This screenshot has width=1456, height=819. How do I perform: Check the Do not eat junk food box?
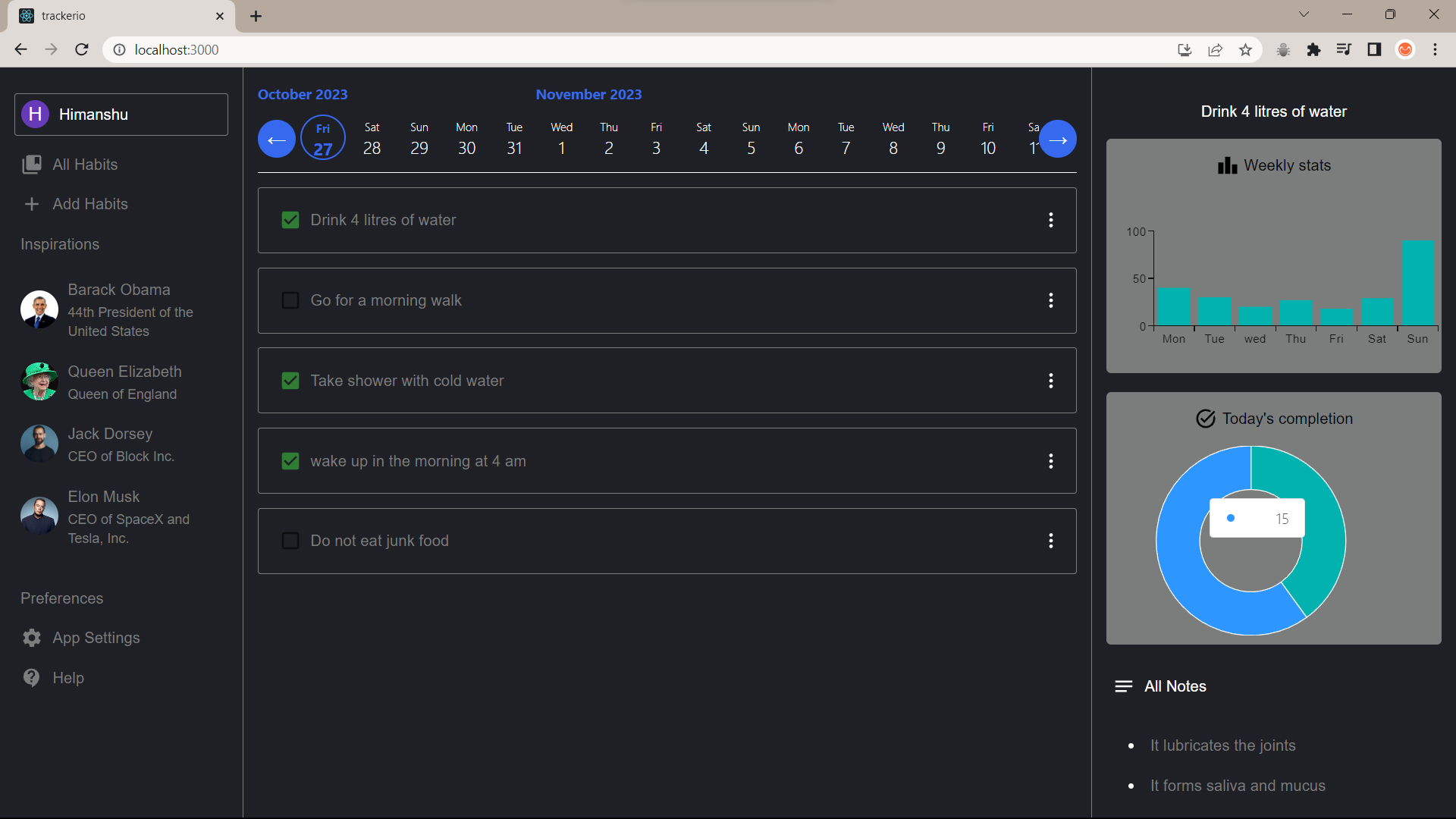[x=290, y=541]
